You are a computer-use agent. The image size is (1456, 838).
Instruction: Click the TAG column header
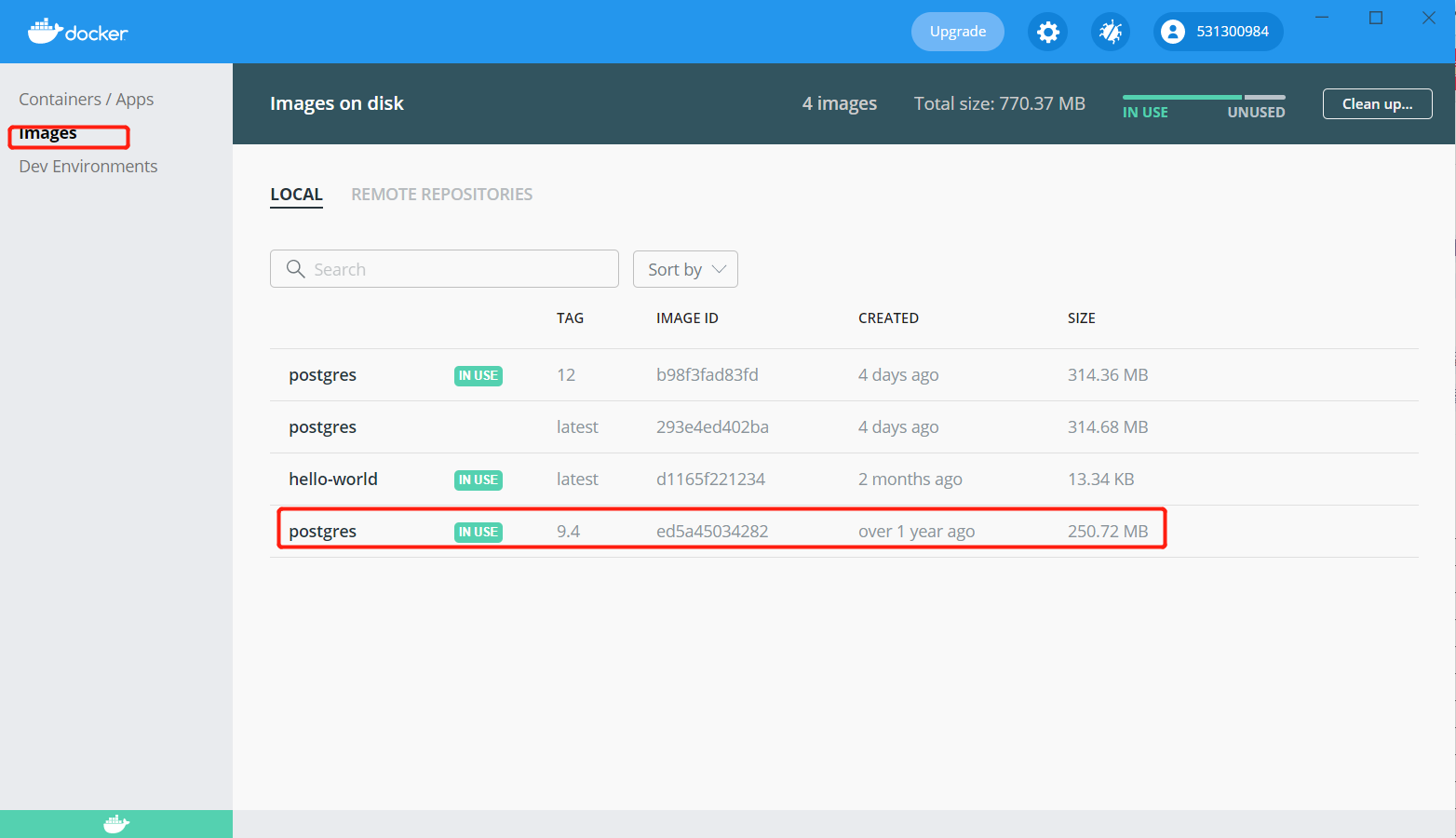click(570, 318)
